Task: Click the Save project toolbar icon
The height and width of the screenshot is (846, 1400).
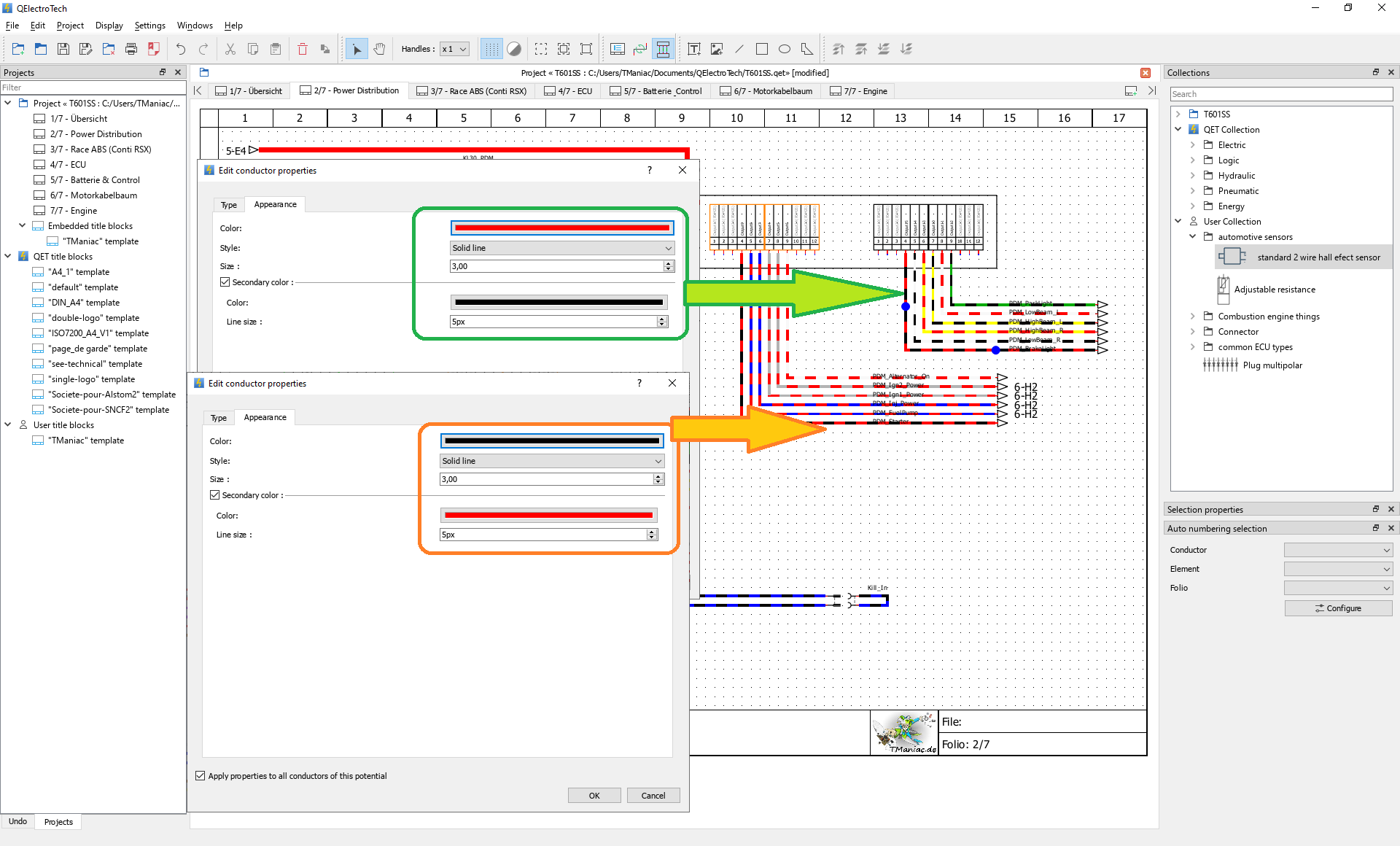Action: click(63, 49)
